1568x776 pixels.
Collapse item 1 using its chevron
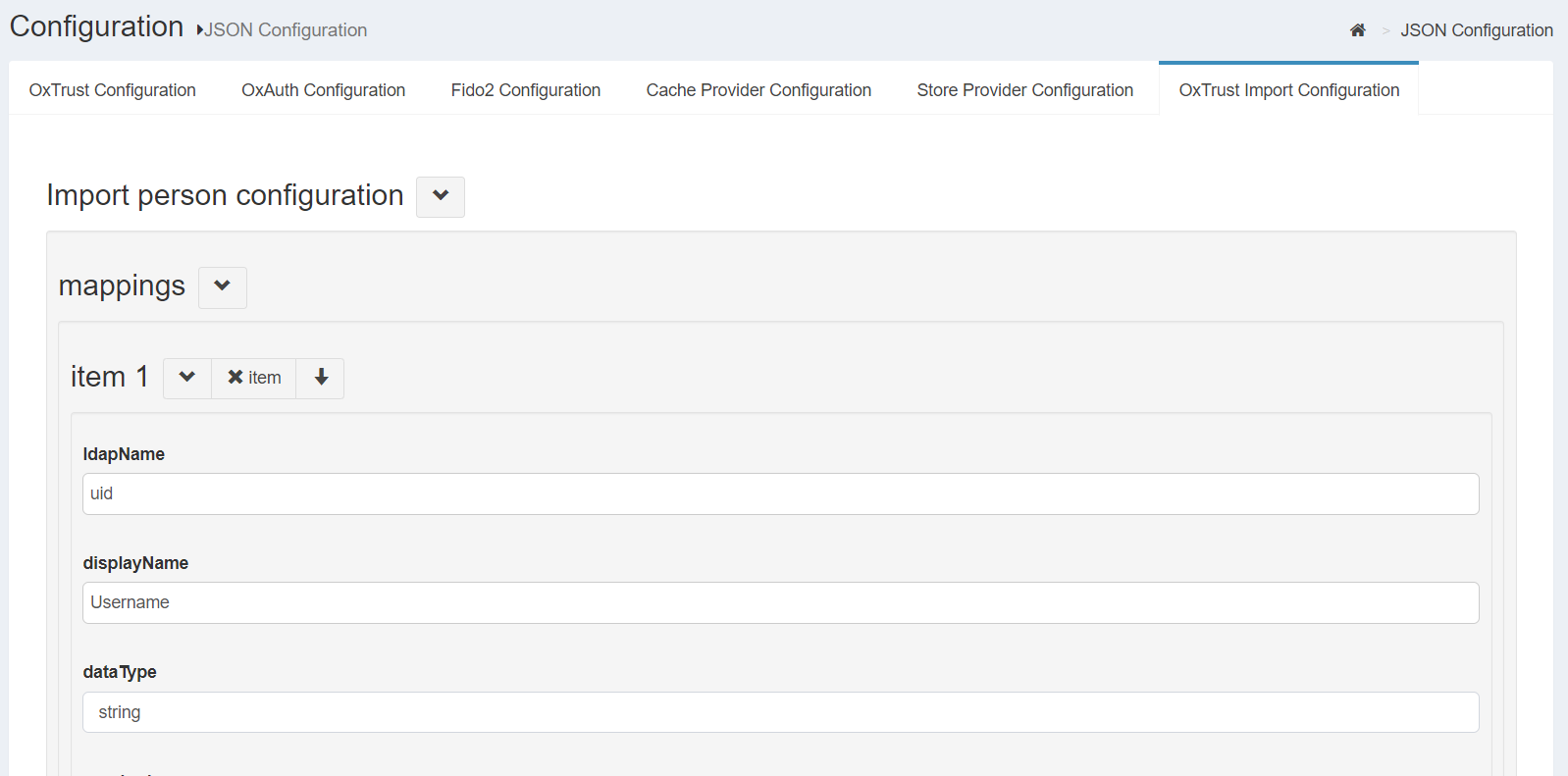tap(187, 378)
